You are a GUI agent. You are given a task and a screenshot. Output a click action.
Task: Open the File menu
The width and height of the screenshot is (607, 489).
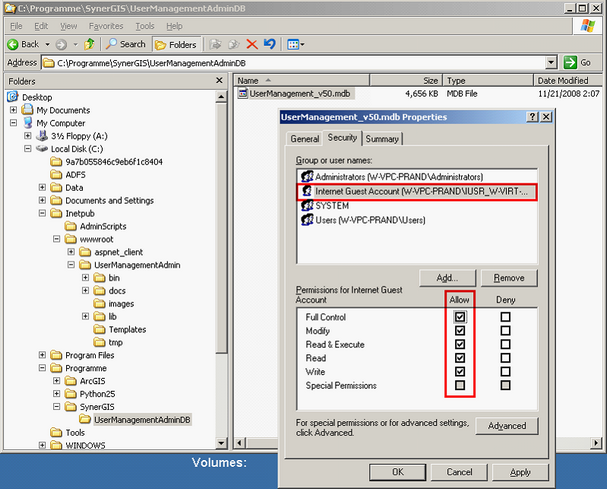coord(16,26)
